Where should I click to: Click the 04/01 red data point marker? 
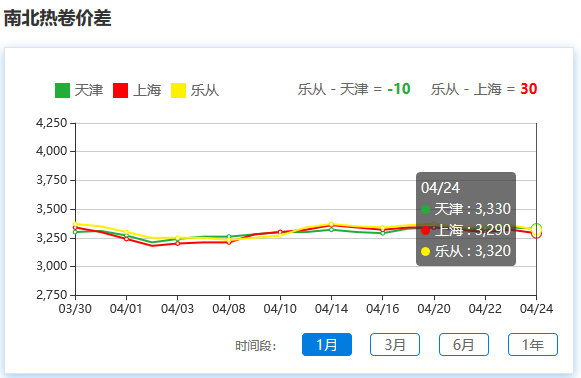coord(126,239)
